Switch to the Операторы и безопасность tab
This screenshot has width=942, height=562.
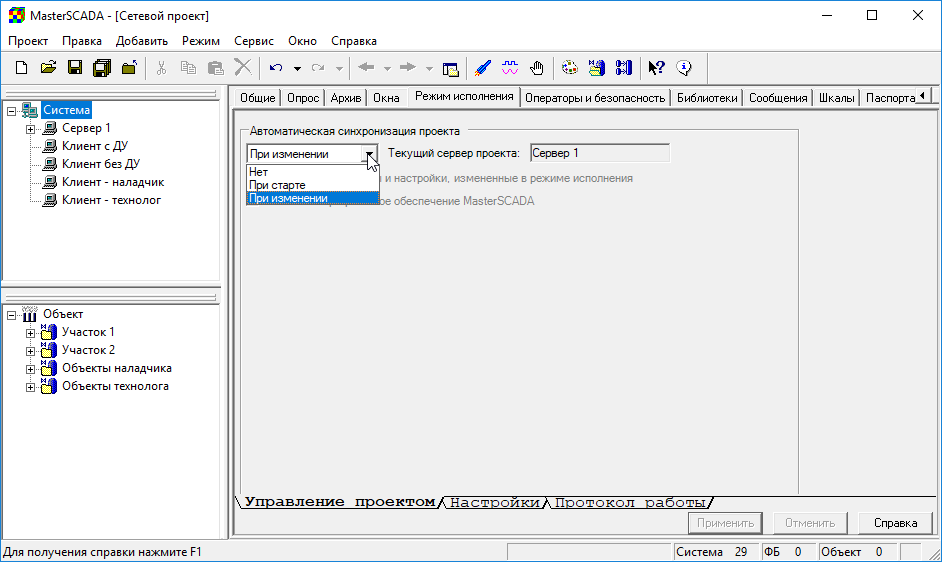click(x=595, y=98)
